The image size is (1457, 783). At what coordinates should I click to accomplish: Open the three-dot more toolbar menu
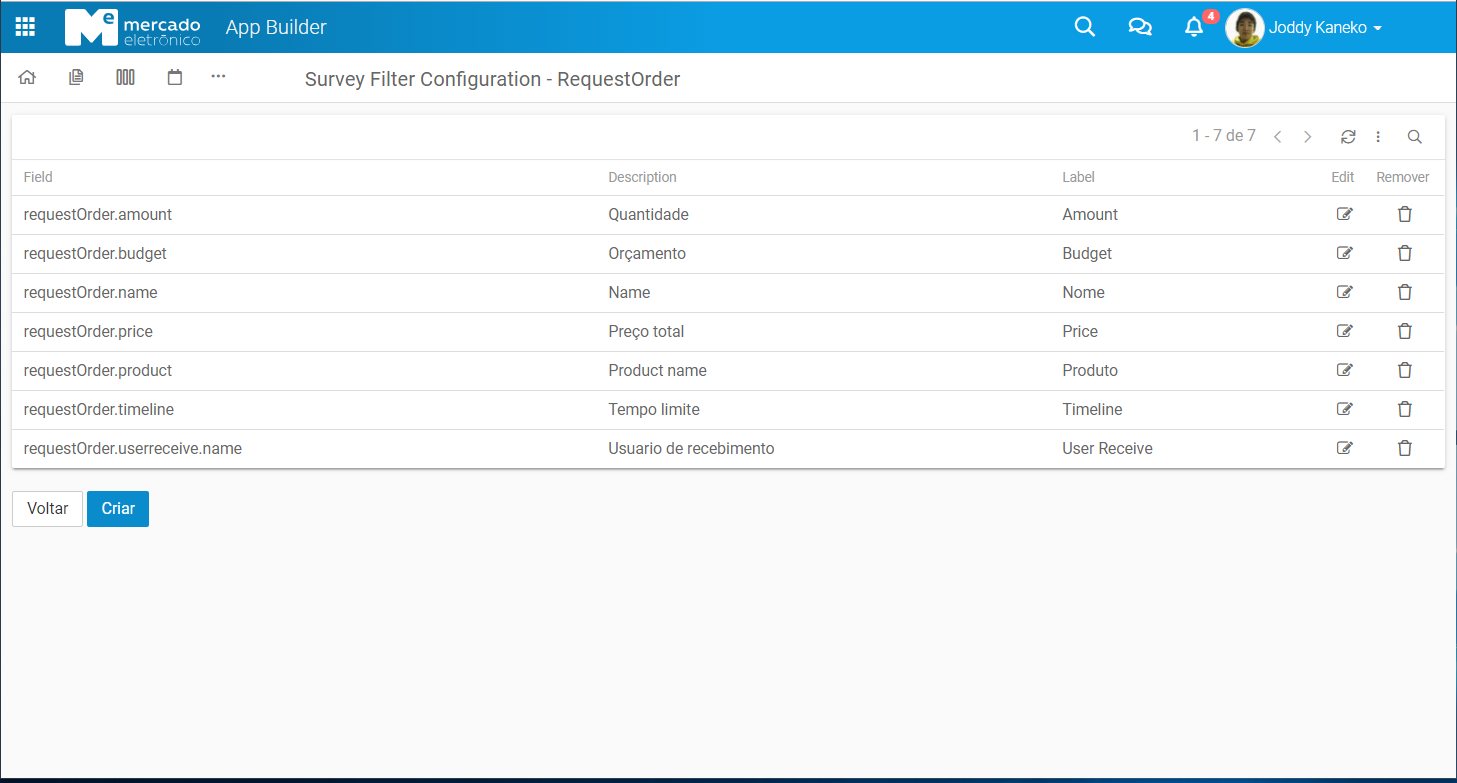point(218,76)
